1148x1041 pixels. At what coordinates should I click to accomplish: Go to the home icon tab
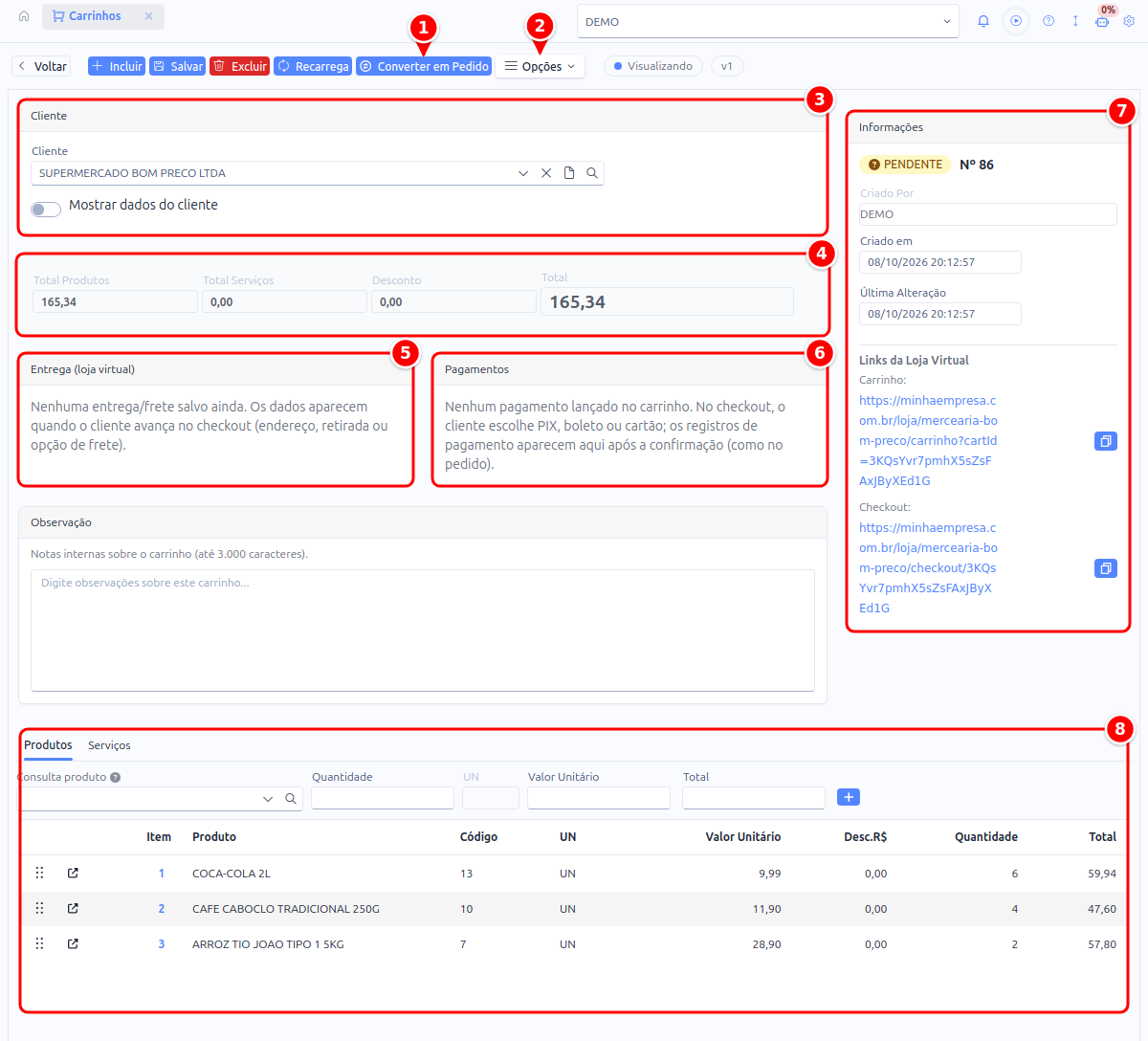point(24,16)
